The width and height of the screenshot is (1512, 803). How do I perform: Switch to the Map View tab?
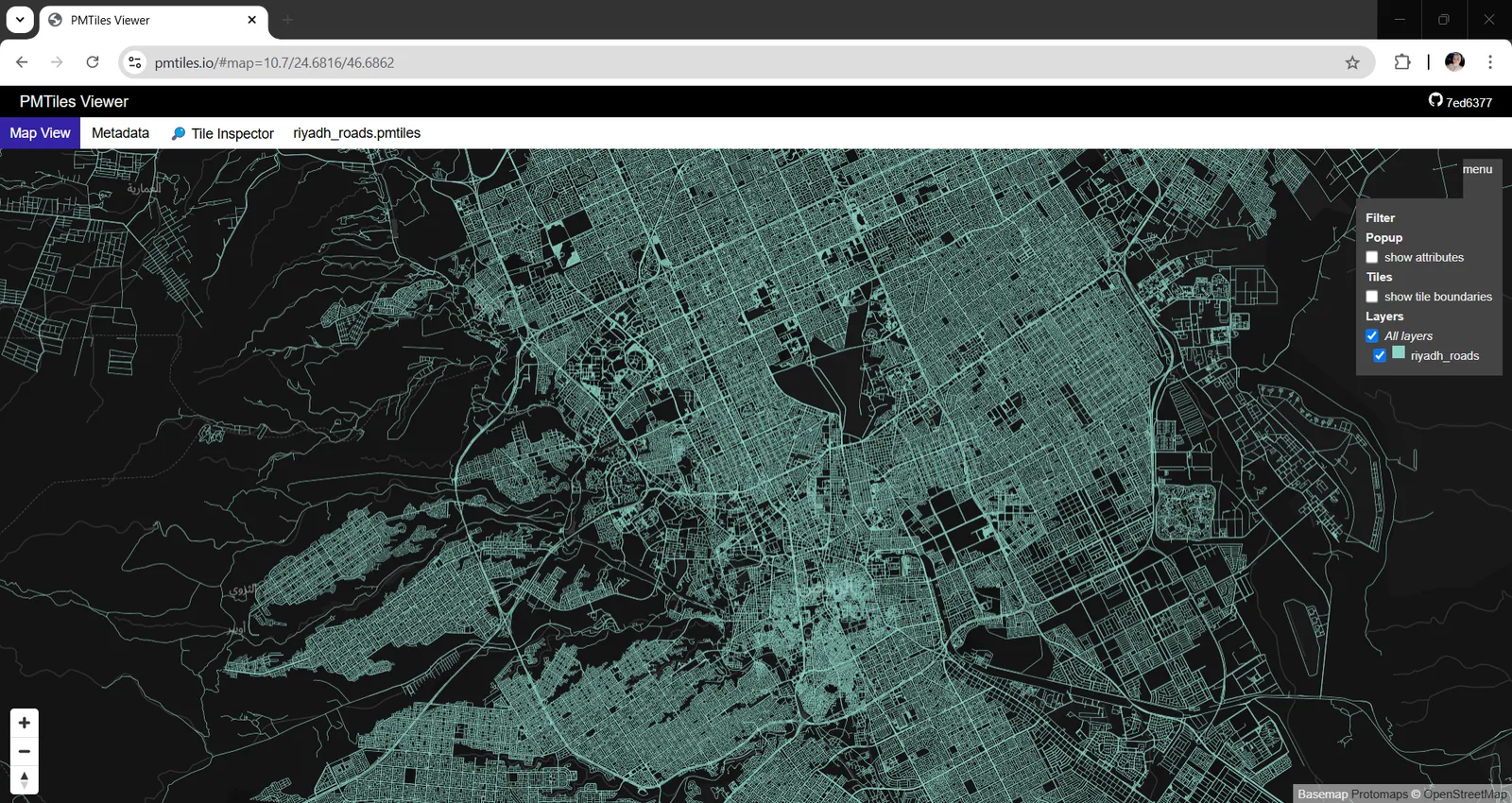point(40,133)
